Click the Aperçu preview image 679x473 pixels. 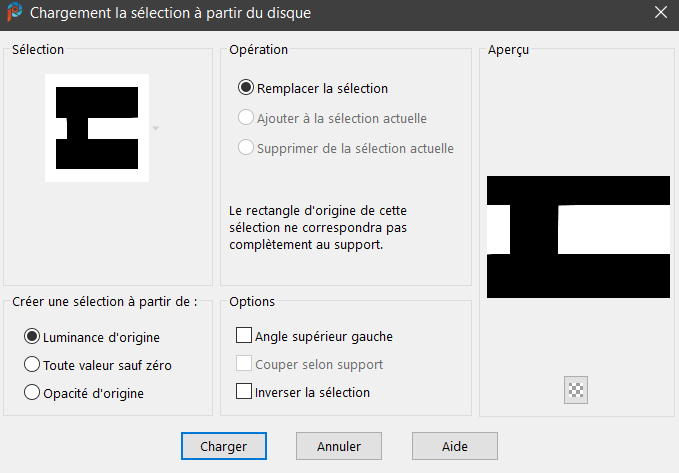578,237
